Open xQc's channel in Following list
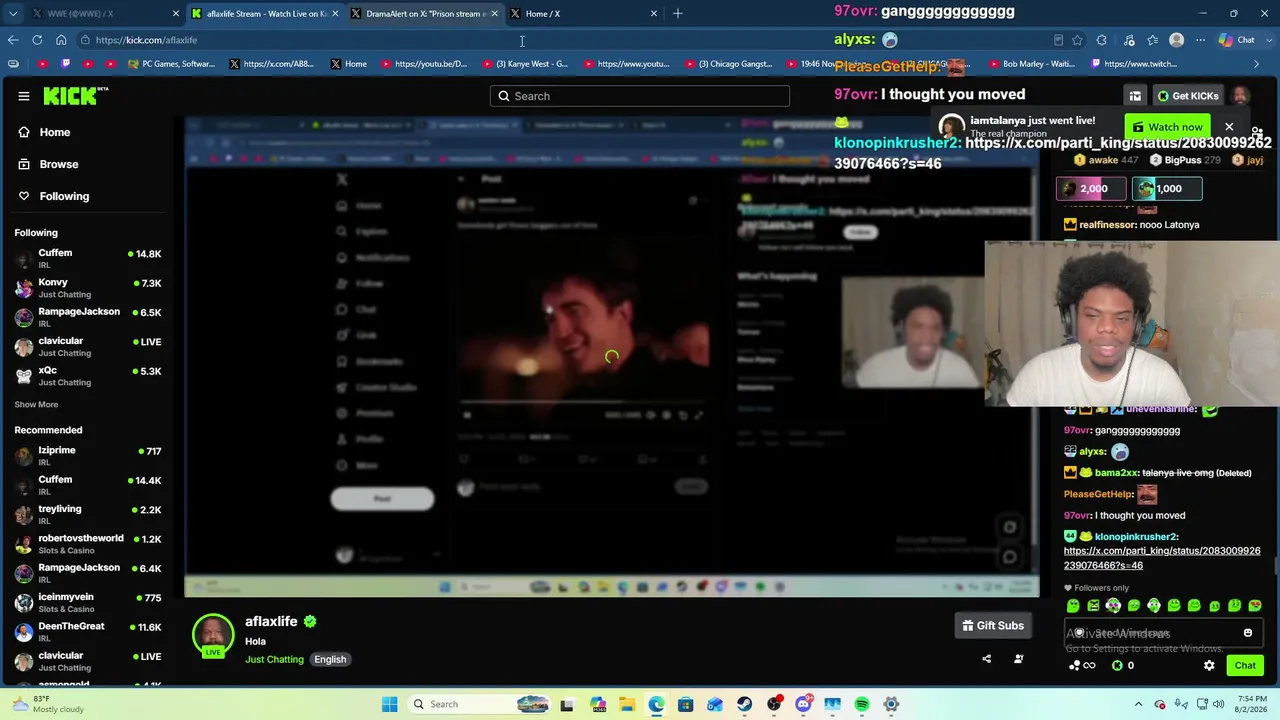This screenshot has height=720, width=1280. point(88,376)
